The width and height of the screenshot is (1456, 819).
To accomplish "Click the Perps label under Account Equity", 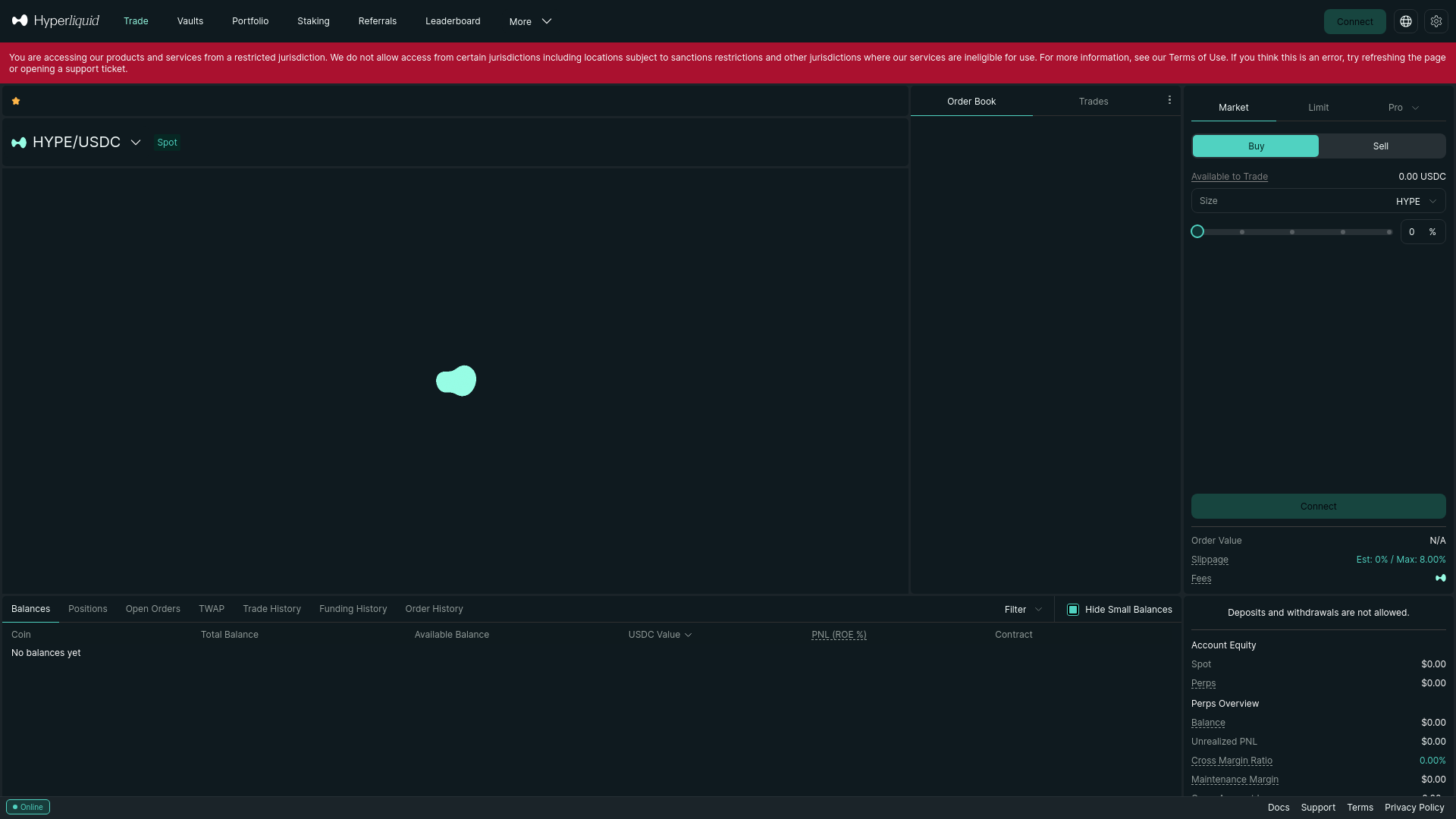I will click(x=1203, y=683).
